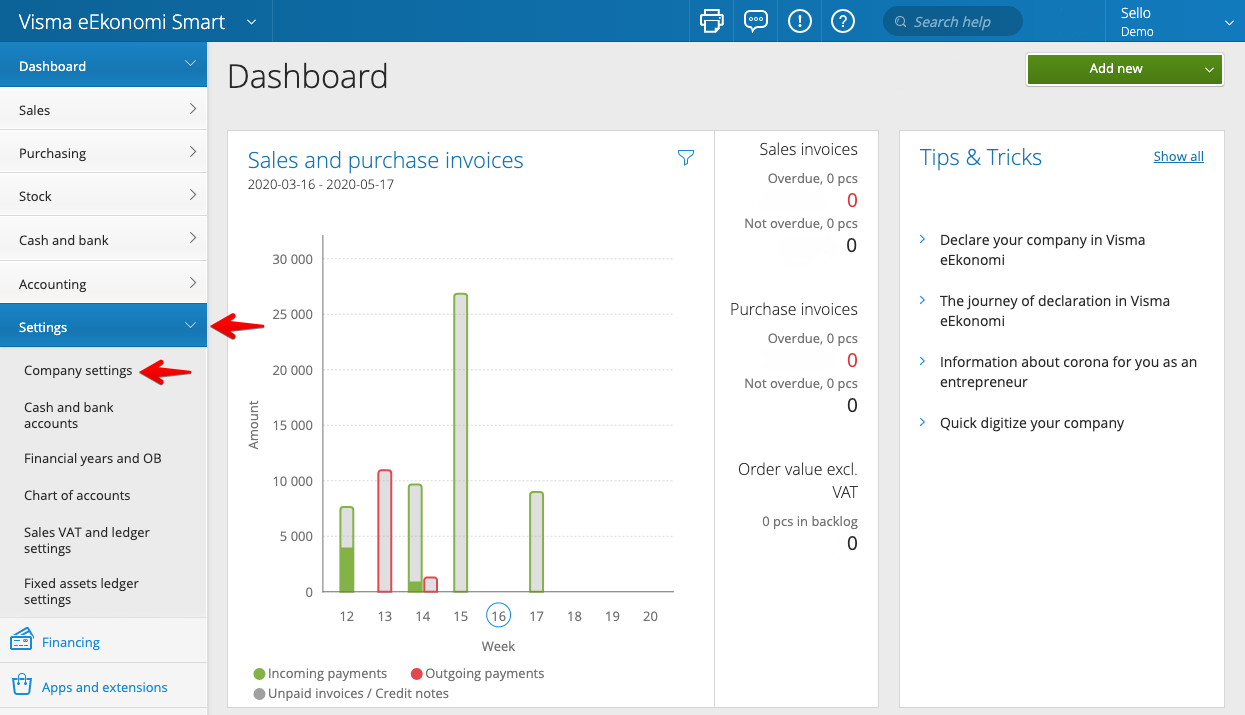Viewport: 1245px width, 715px height.
Task: Toggle Incoming payments legend item
Action: point(320,674)
